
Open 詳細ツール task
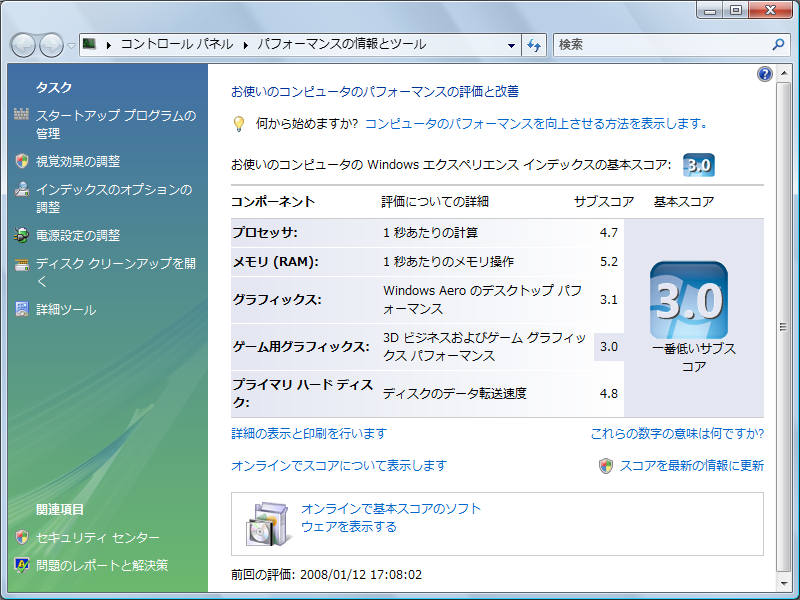(x=66, y=310)
